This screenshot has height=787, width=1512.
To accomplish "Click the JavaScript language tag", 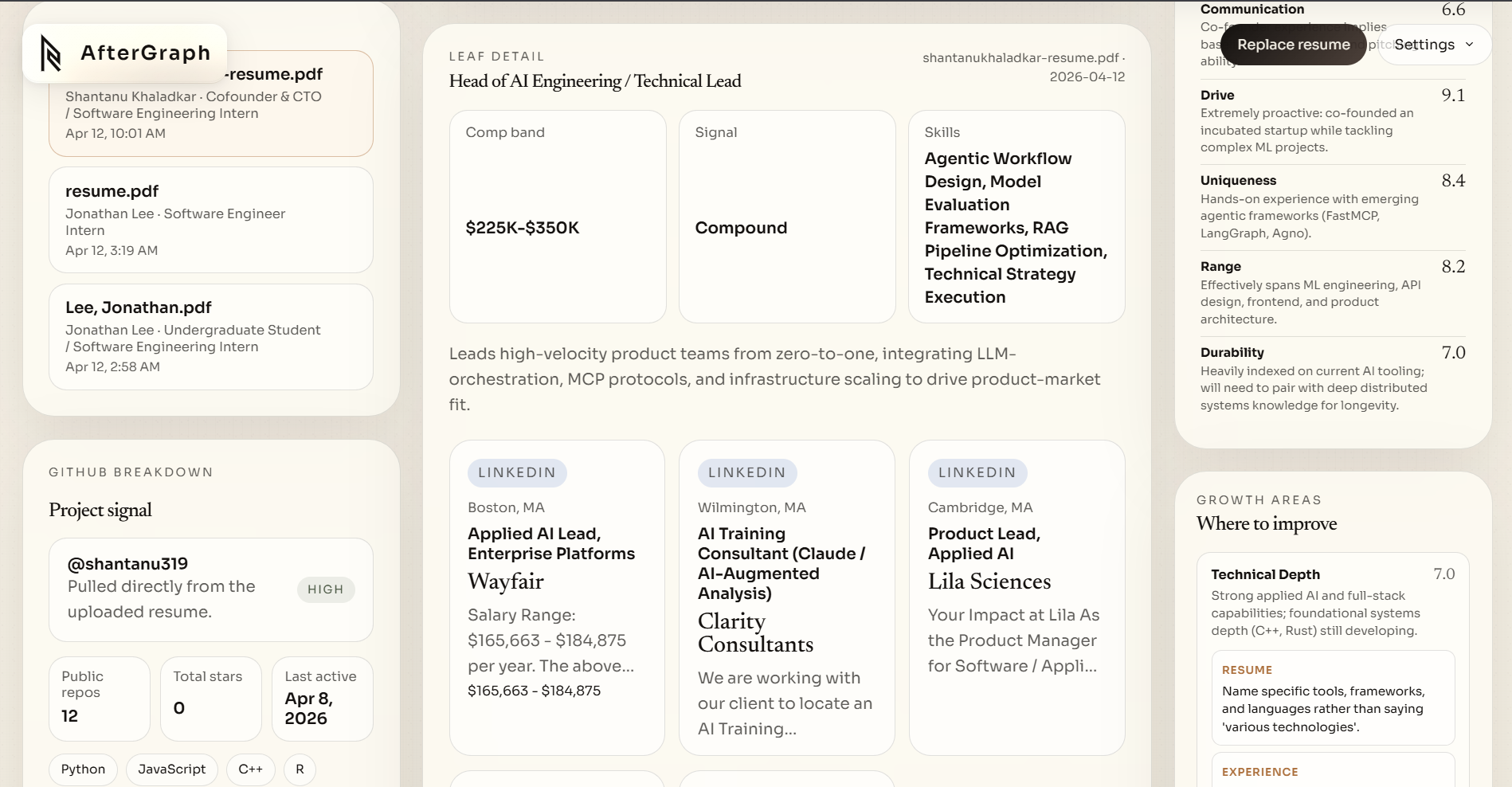I will [x=171, y=769].
